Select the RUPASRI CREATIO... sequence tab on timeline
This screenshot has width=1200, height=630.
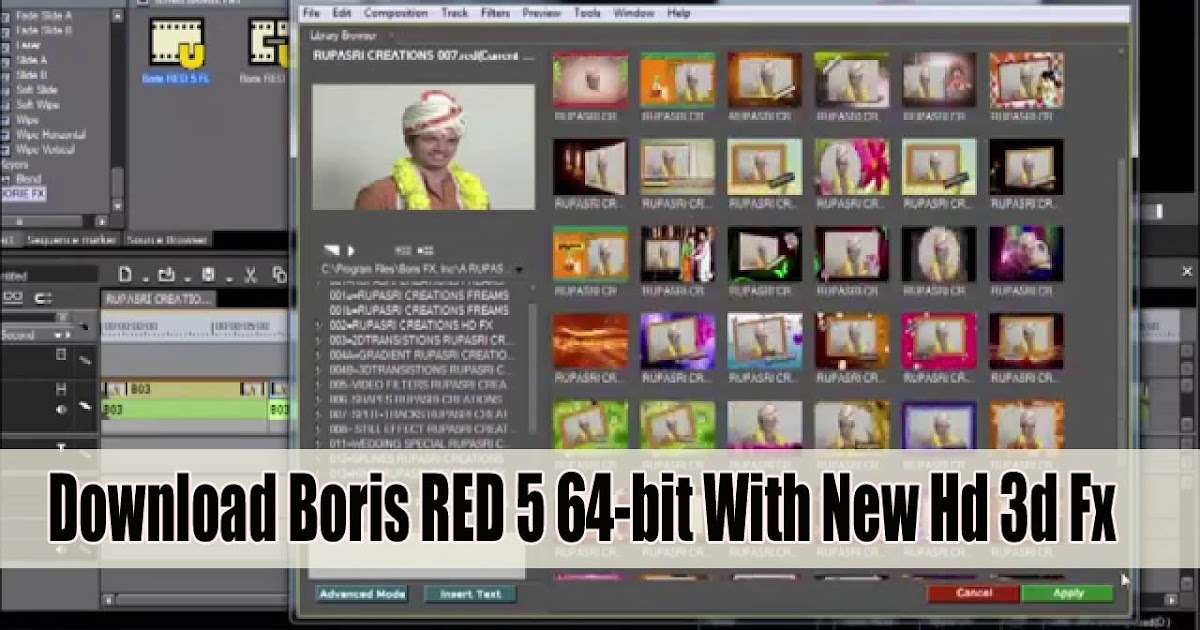(158, 299)
